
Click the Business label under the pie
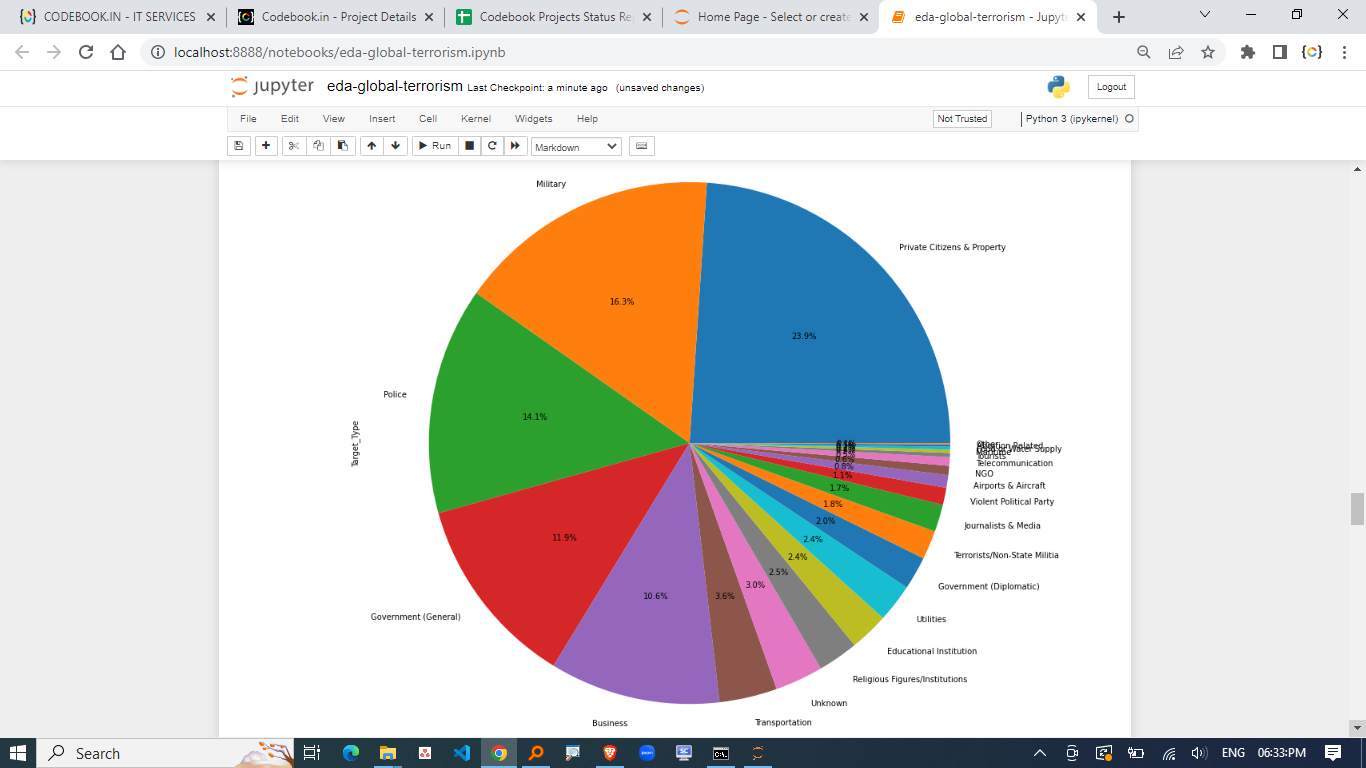coord(610,723)
